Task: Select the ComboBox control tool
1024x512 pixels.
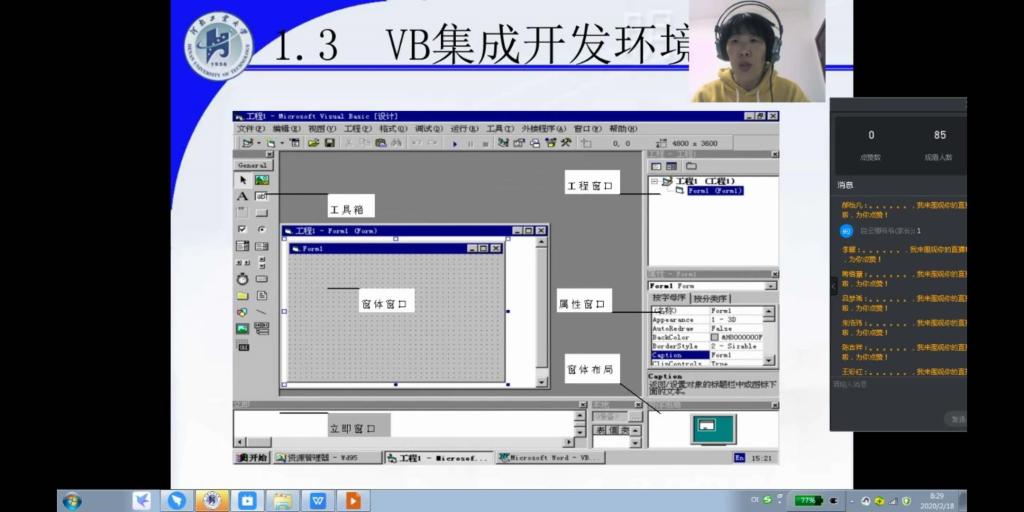Action: pyautogui.click(x=242, y=246)
